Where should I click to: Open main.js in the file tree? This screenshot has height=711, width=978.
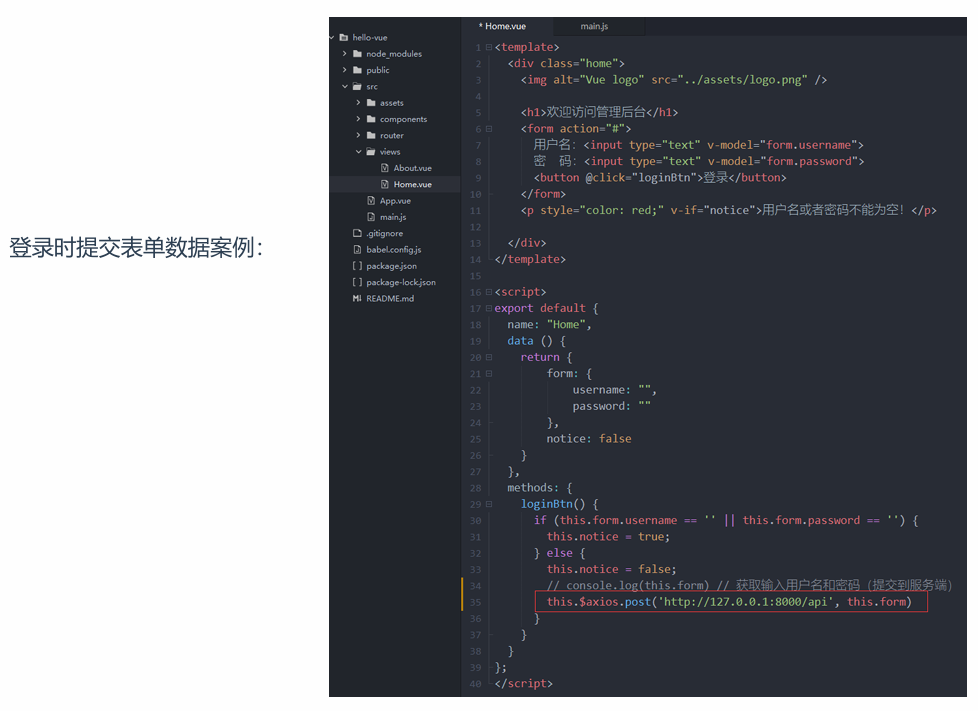point(392,217)
